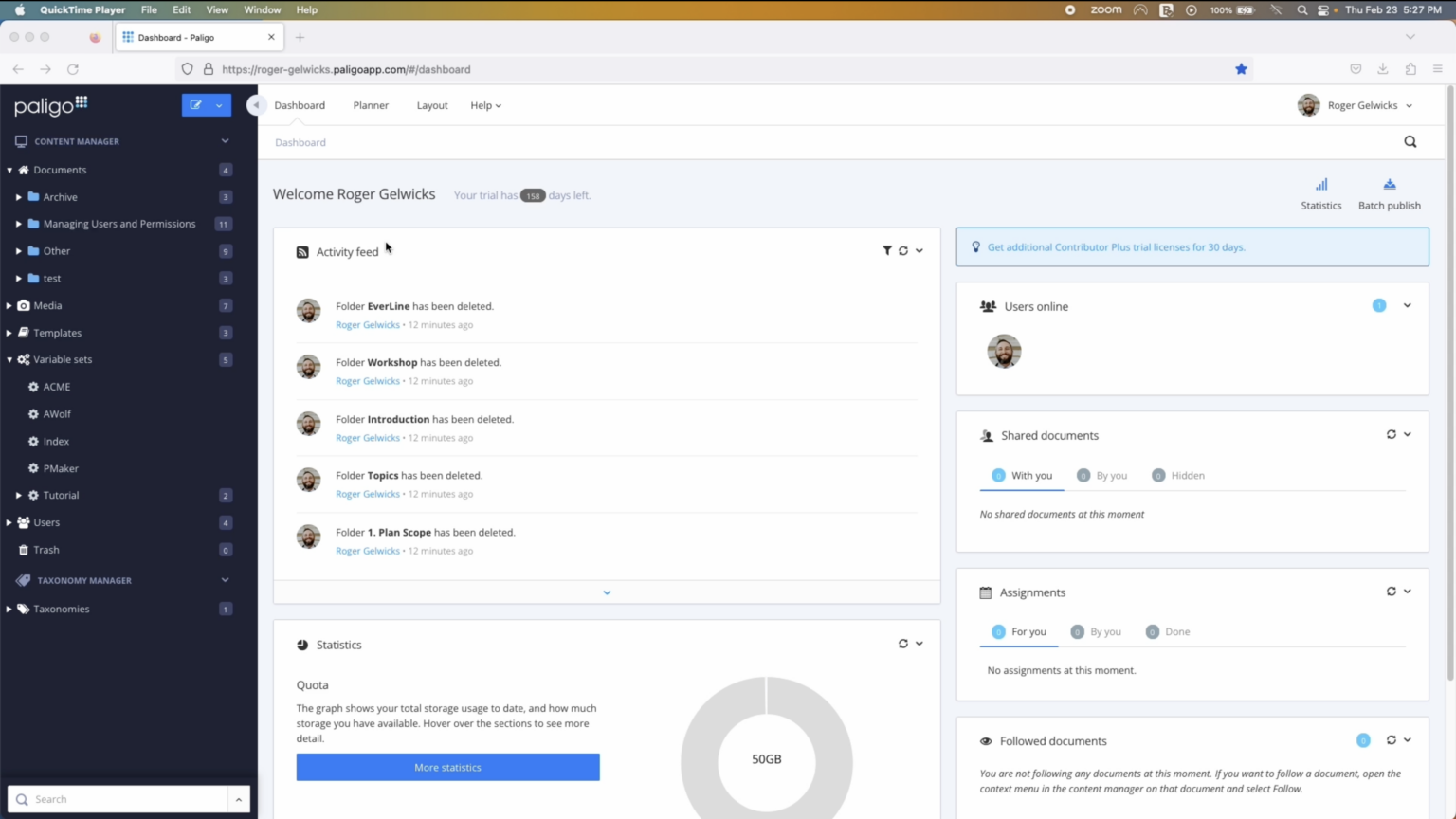
Task: Select the With you tab
Action: click(x=1022, y=476)
